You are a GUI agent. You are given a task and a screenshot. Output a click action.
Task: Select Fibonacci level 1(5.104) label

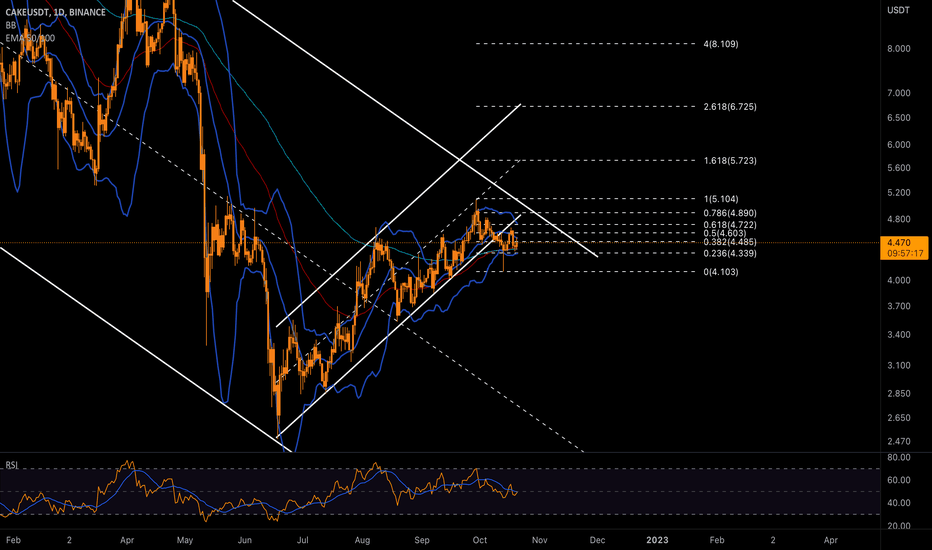(721, 199)
